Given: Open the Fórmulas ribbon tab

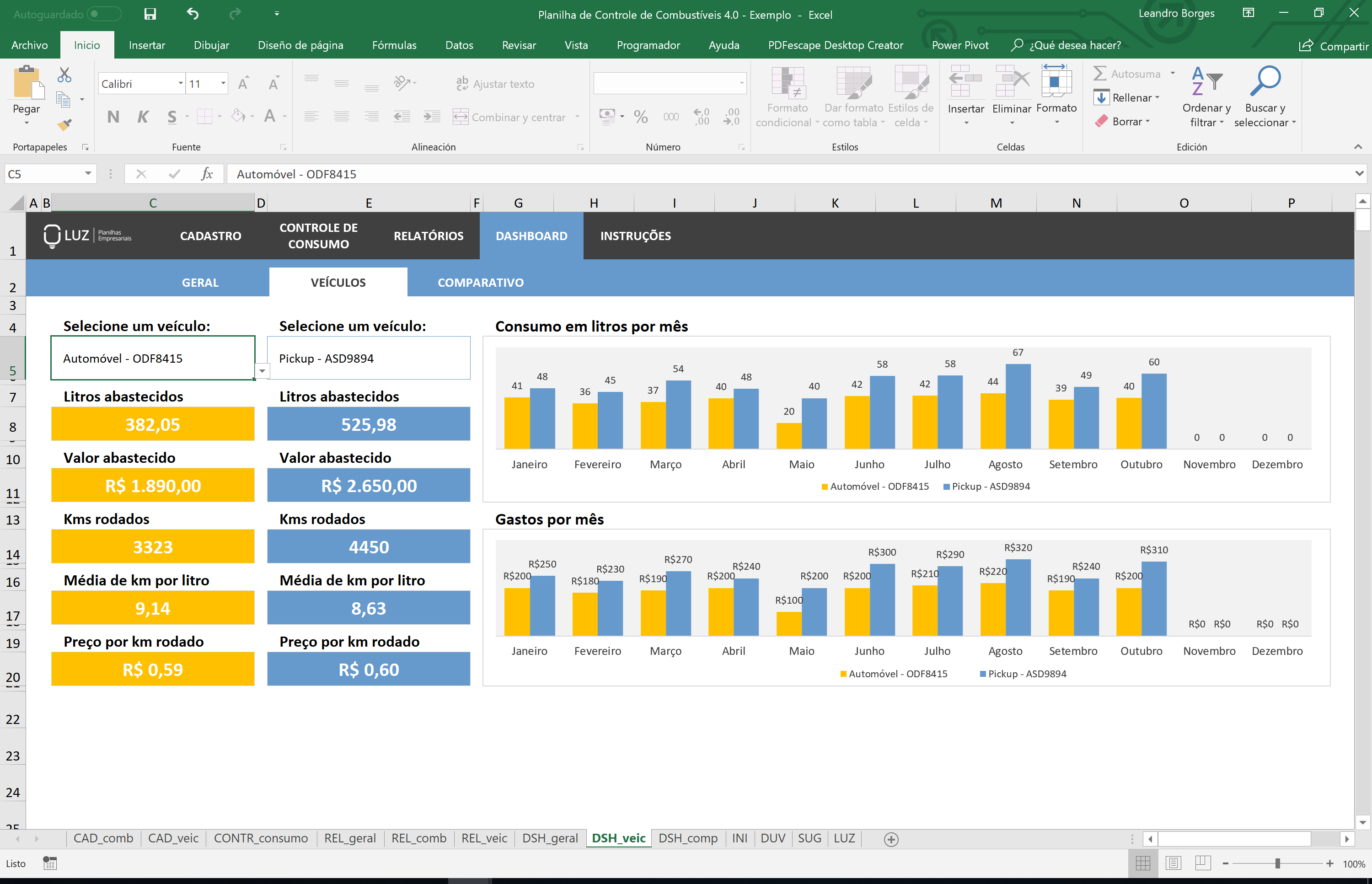Looking at the screenshot, I should pos(394,45).
